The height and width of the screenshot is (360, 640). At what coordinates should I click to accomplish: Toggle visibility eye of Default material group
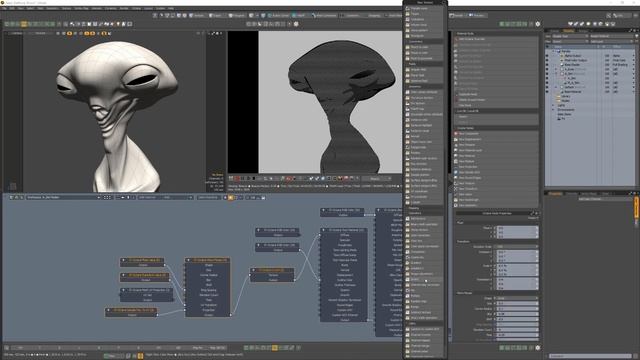547,87
